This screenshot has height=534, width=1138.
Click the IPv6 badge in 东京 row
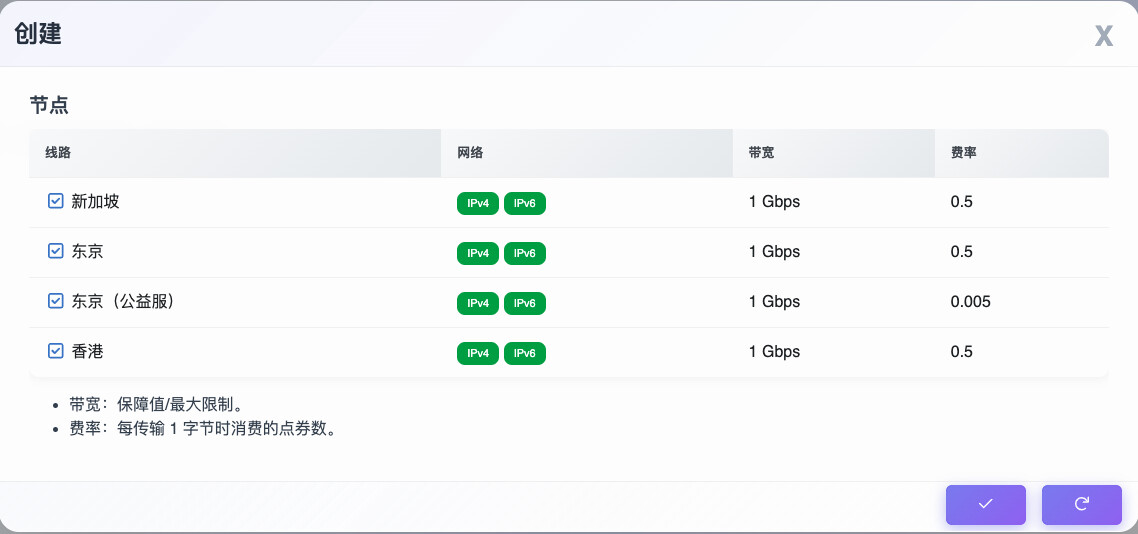pos(525,253)
